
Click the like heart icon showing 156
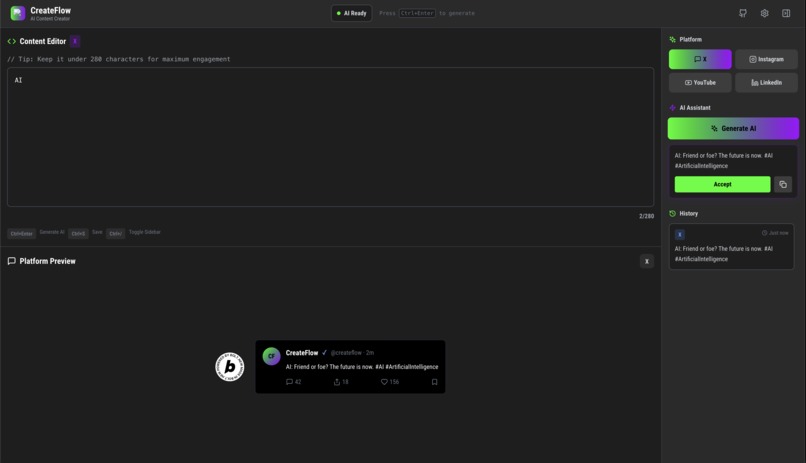pos(384,382)
